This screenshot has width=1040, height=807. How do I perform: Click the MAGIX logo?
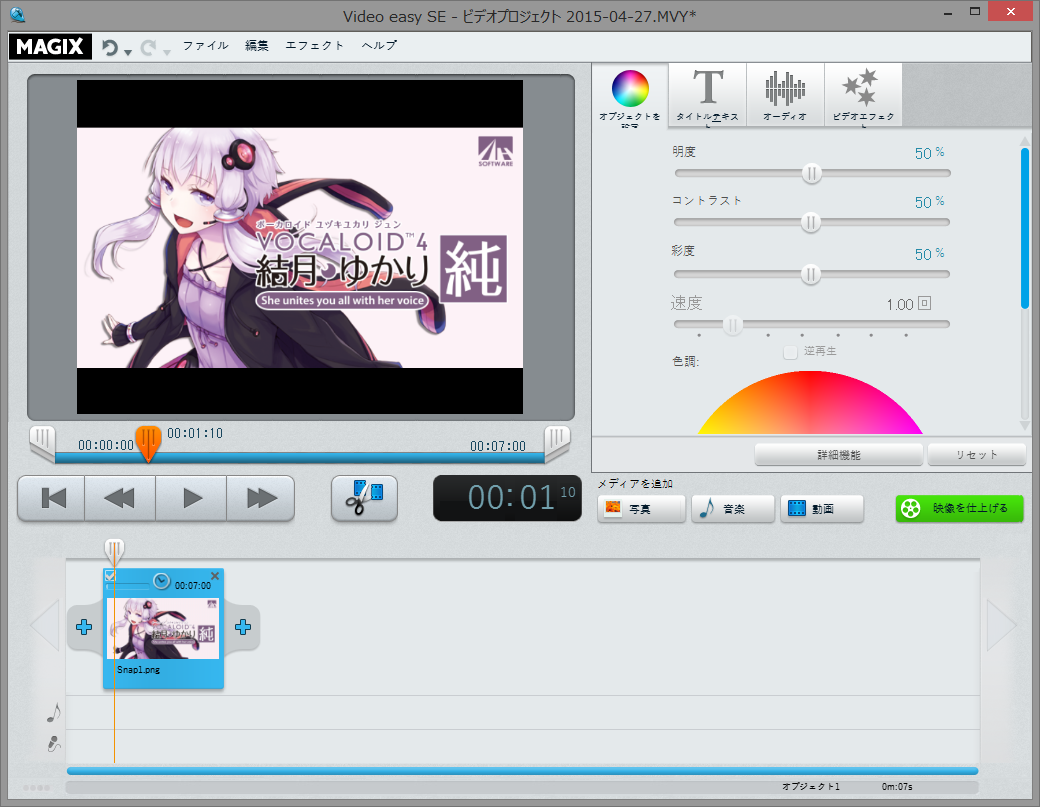pos(50,46)
